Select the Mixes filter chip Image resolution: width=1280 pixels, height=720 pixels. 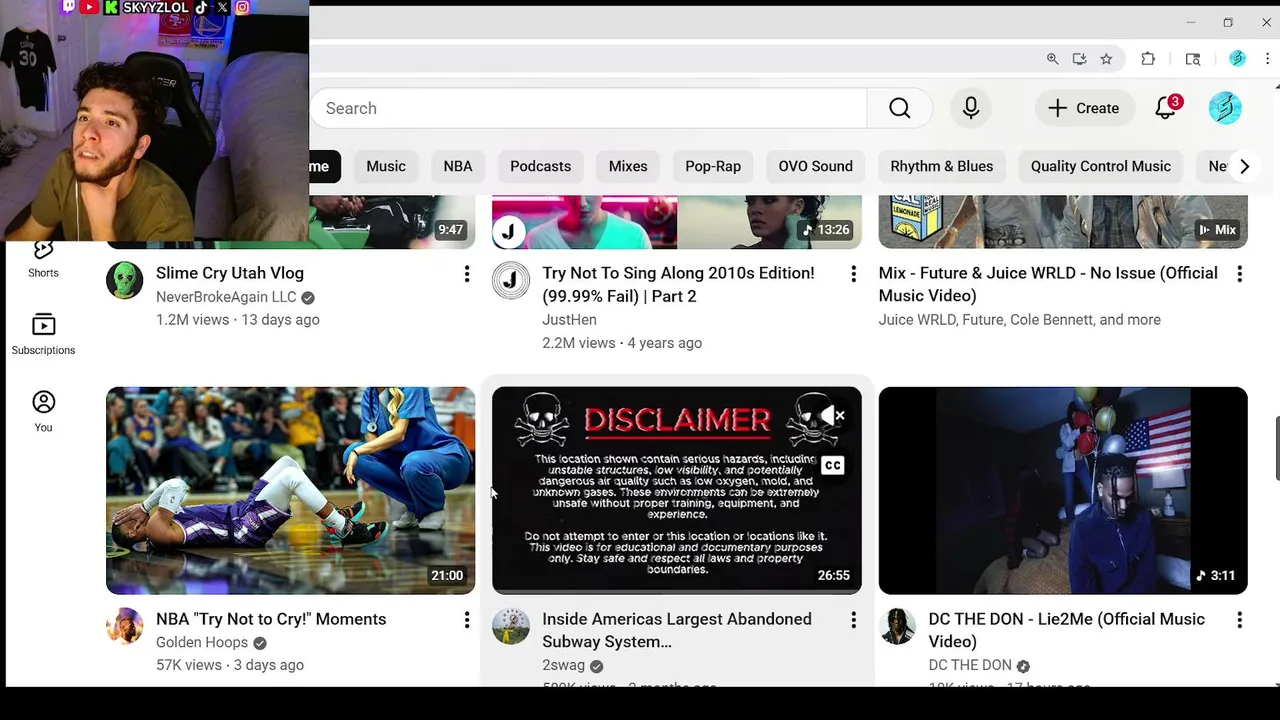click(628, 166)
